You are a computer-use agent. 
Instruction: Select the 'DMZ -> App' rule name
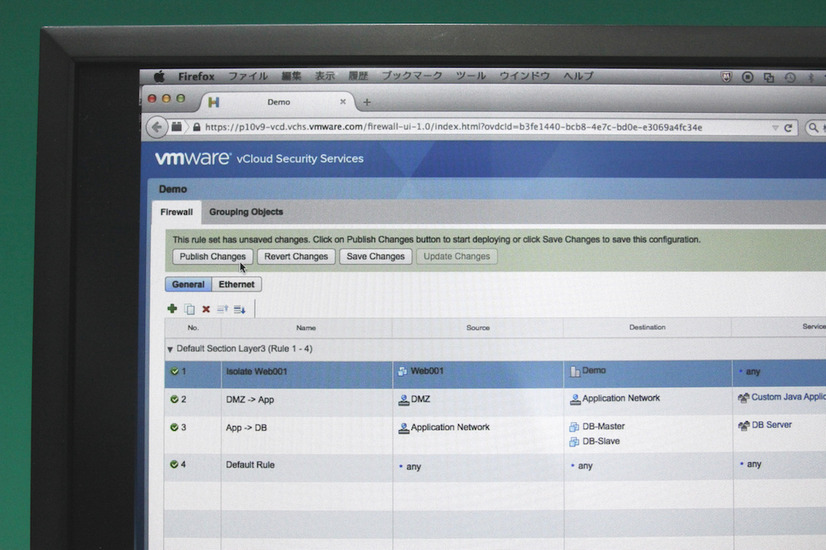click(x=250, y=400)
